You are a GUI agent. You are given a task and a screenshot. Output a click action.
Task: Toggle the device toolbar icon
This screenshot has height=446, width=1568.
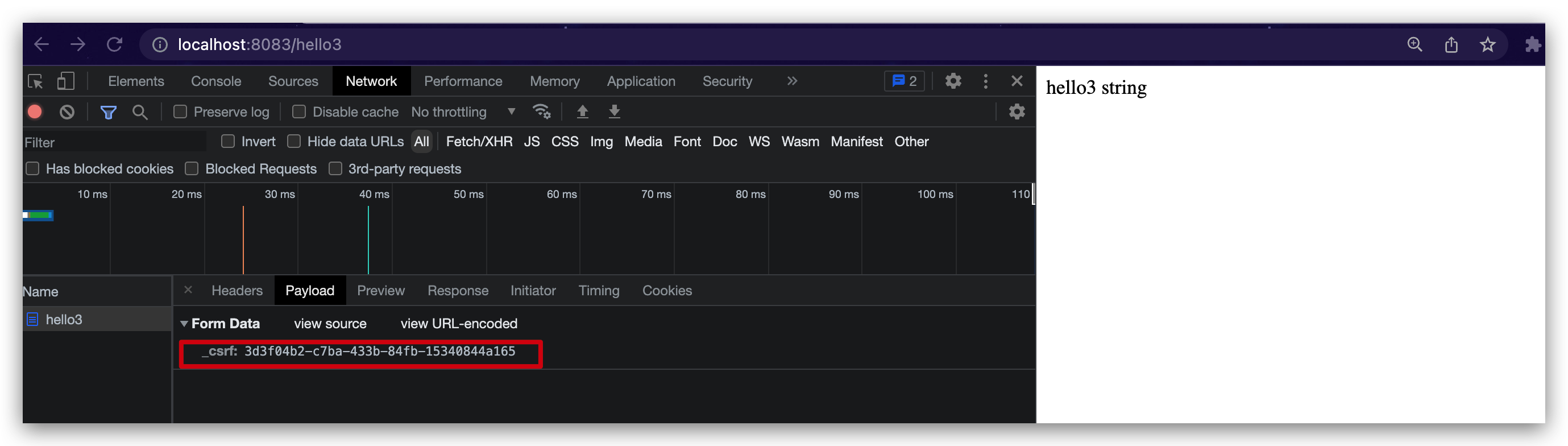pos(66,81)
